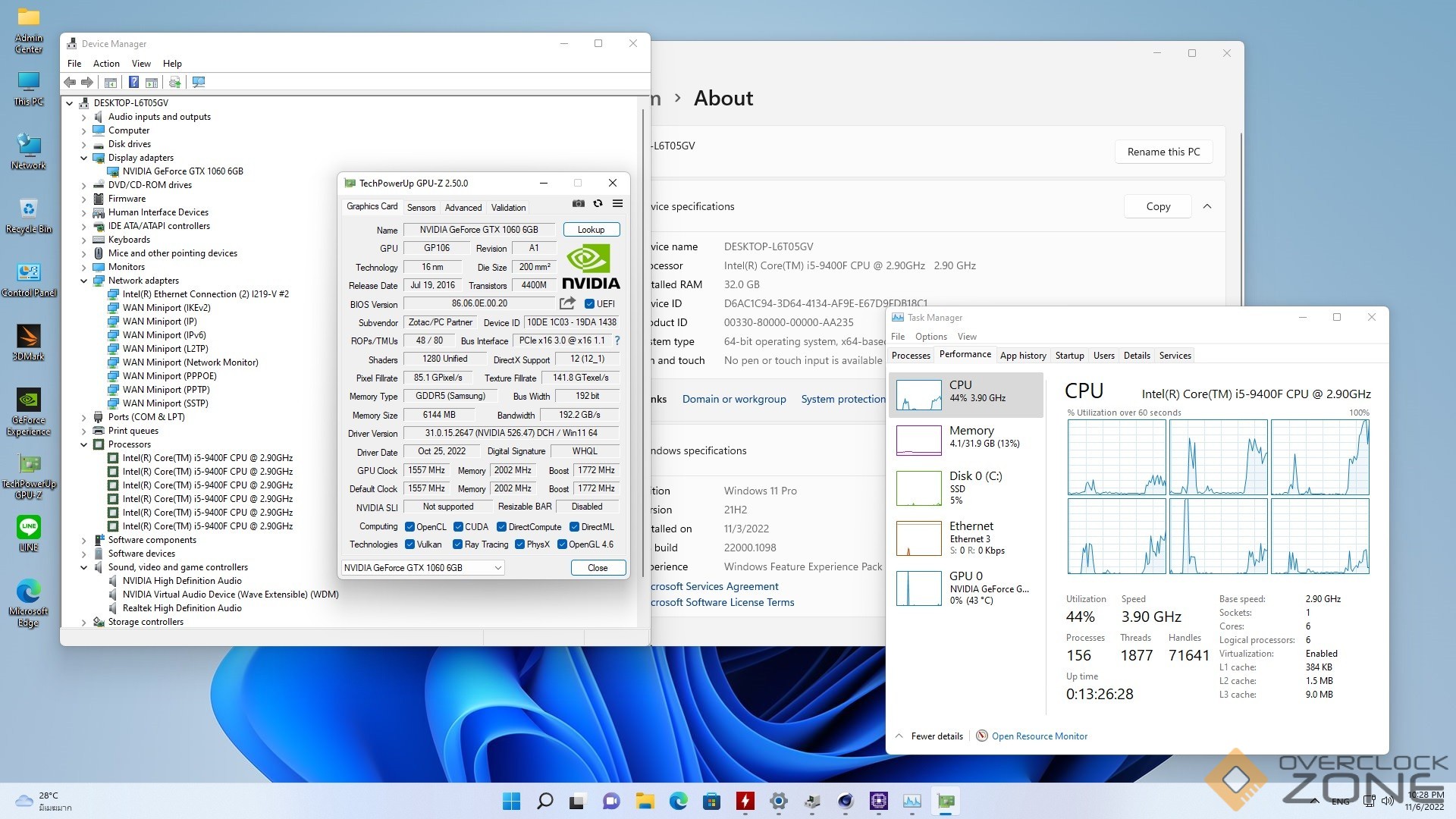The width and height of the screenshot is (1456, 819).
Task: Open the App history tab in Task Manager
Action: pyautogui.click(x=1022, y=355)
